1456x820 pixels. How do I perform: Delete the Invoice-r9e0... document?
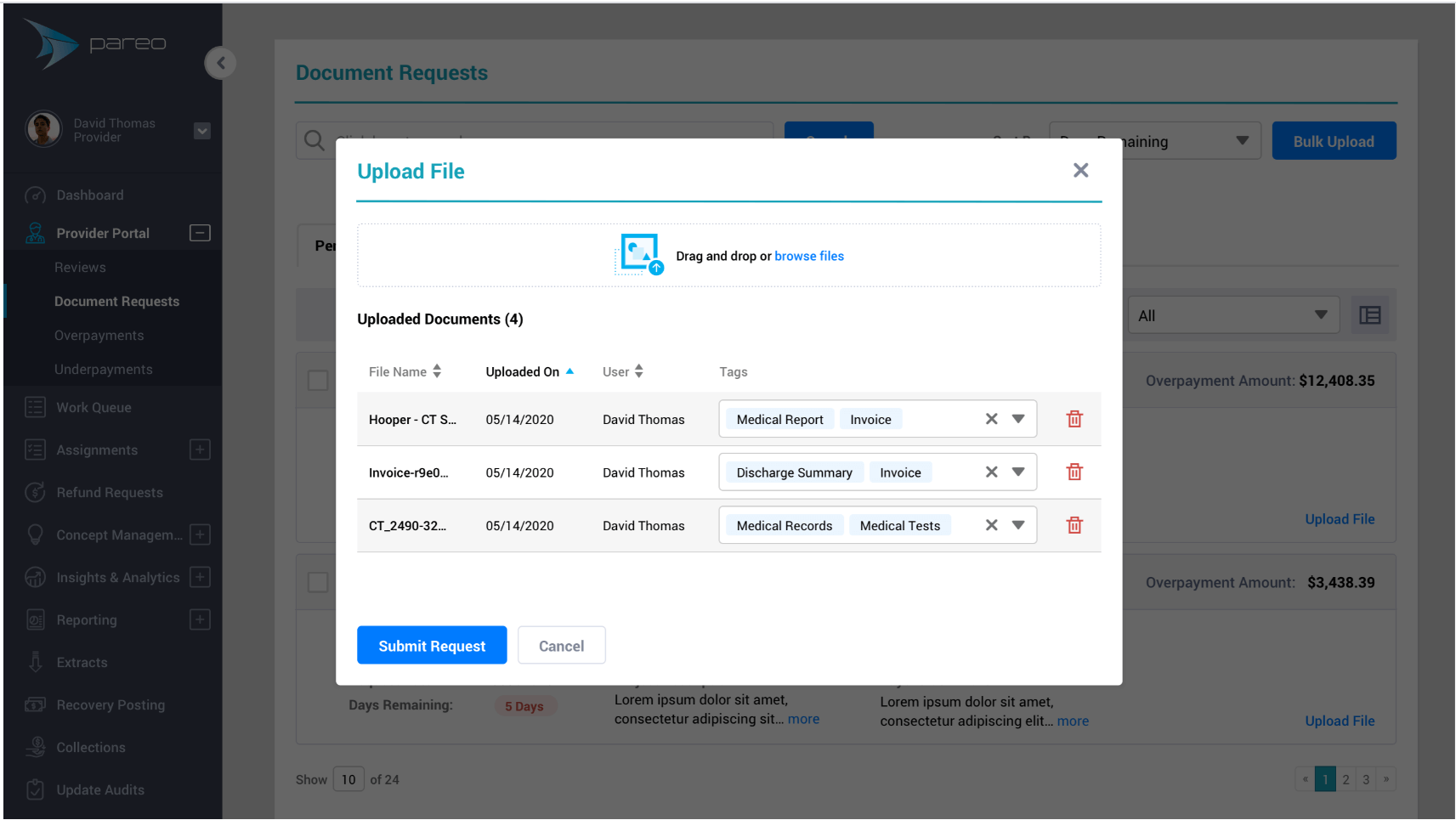tap(1074, 472)
